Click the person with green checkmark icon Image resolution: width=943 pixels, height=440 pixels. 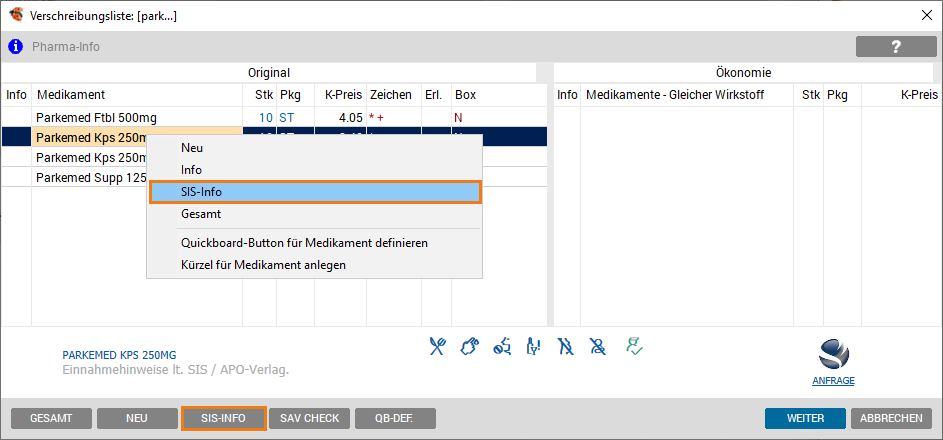point(633,346)
